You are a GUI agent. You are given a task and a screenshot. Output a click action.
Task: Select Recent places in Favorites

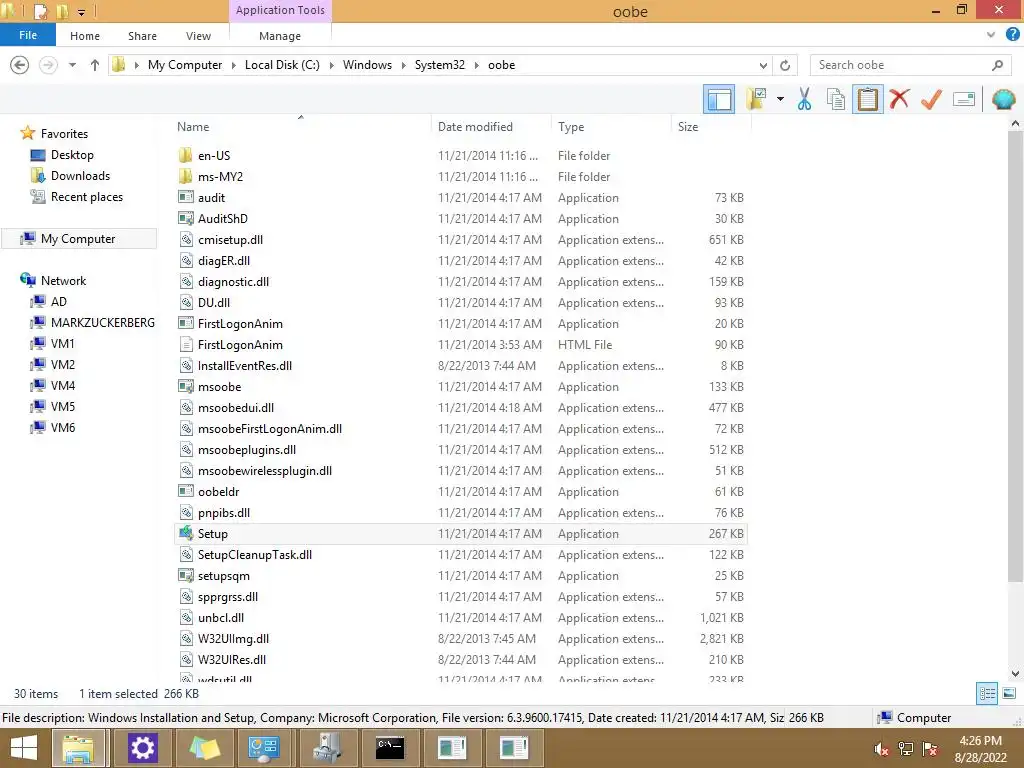click(x=86, y=197)
